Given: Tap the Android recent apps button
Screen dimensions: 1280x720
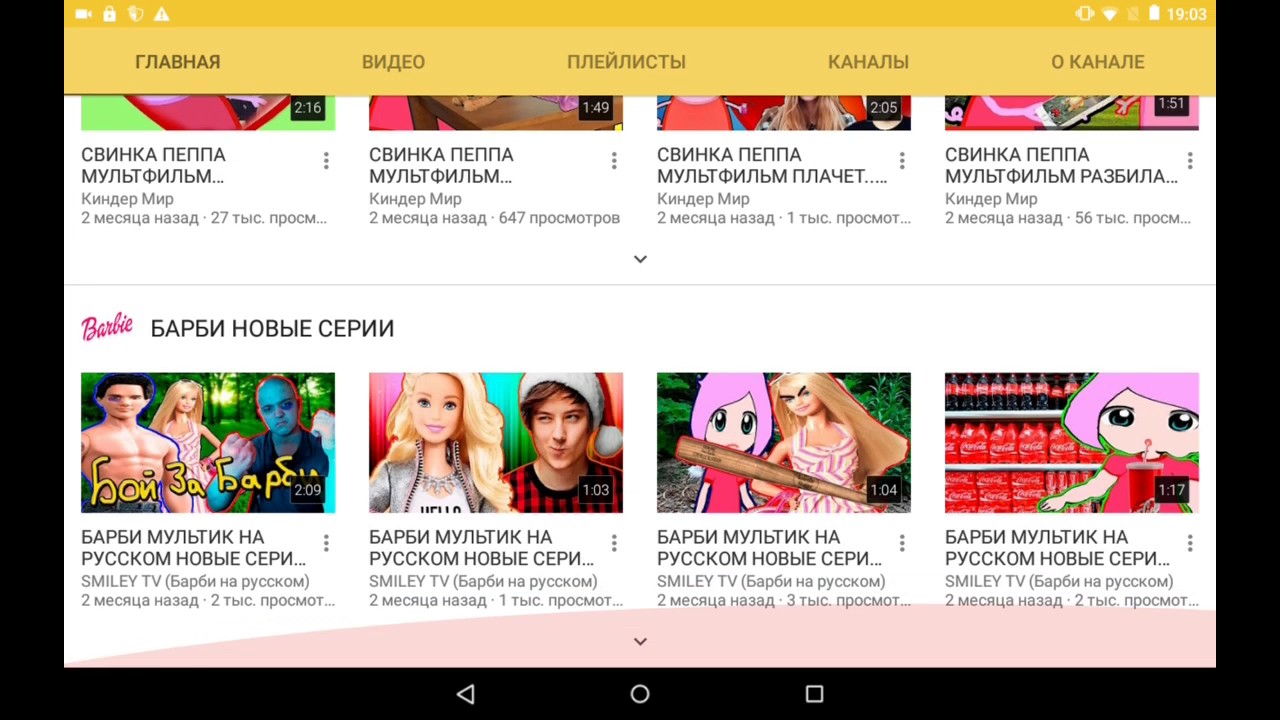Looking at the screenshot, I should tap(814, 694).
